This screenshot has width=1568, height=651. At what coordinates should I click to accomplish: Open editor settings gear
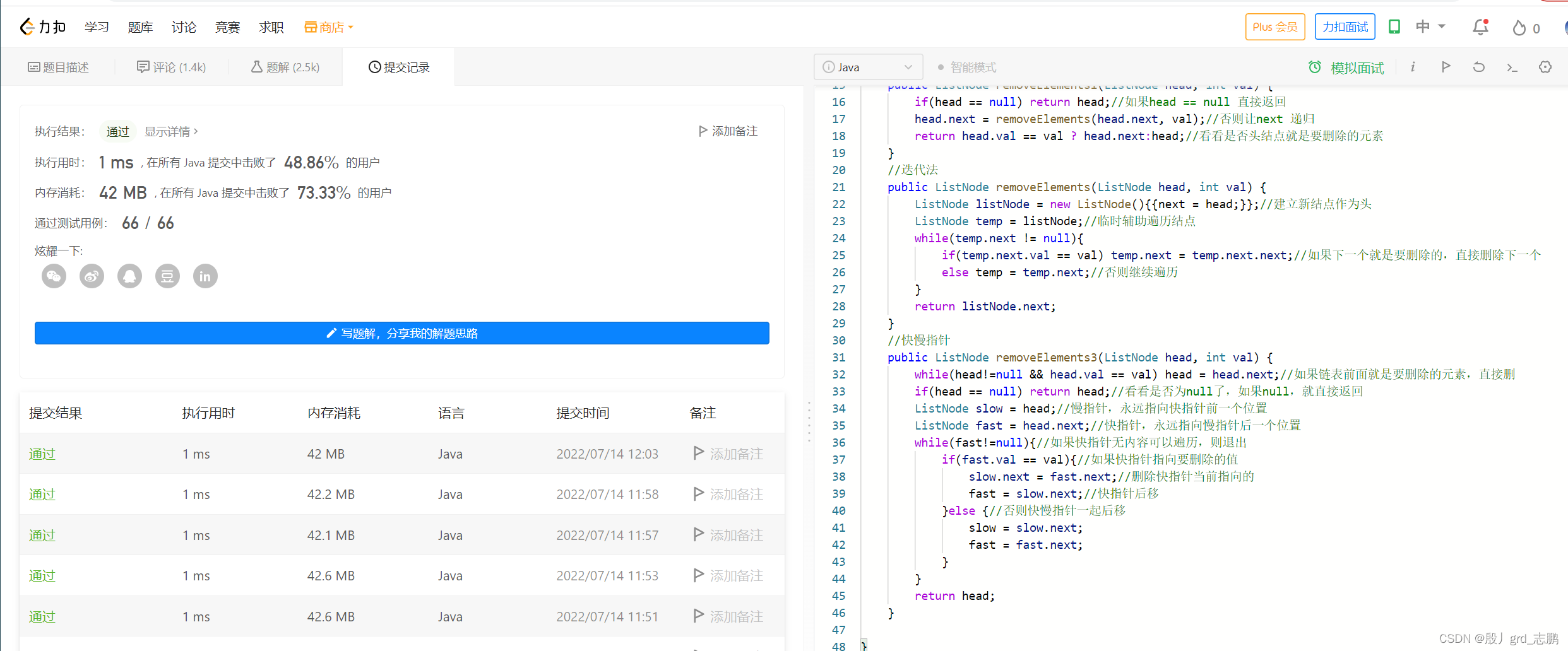1545,67
